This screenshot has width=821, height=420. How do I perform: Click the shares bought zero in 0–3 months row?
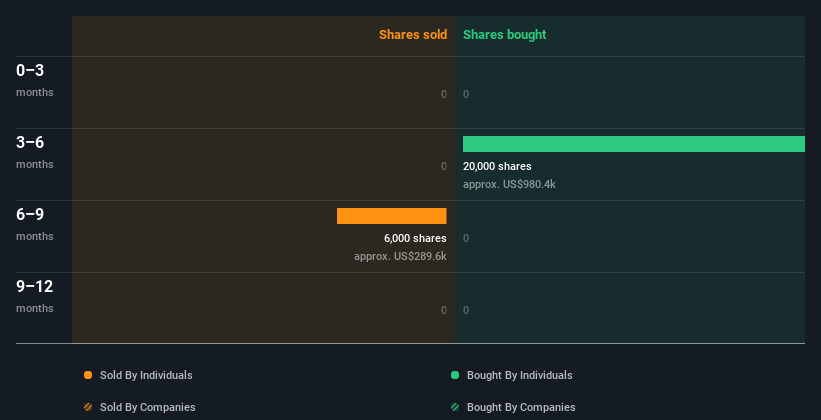pos(466,94)
